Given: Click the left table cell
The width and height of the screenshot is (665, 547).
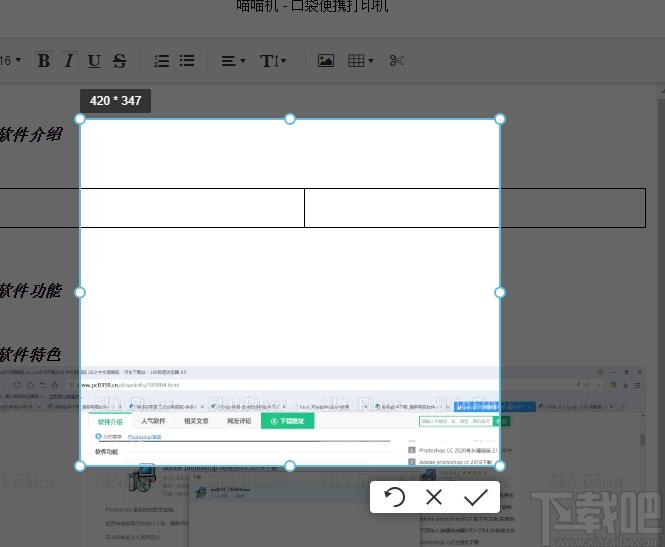Looking at the screenshot, I should [x=152, y=208].
